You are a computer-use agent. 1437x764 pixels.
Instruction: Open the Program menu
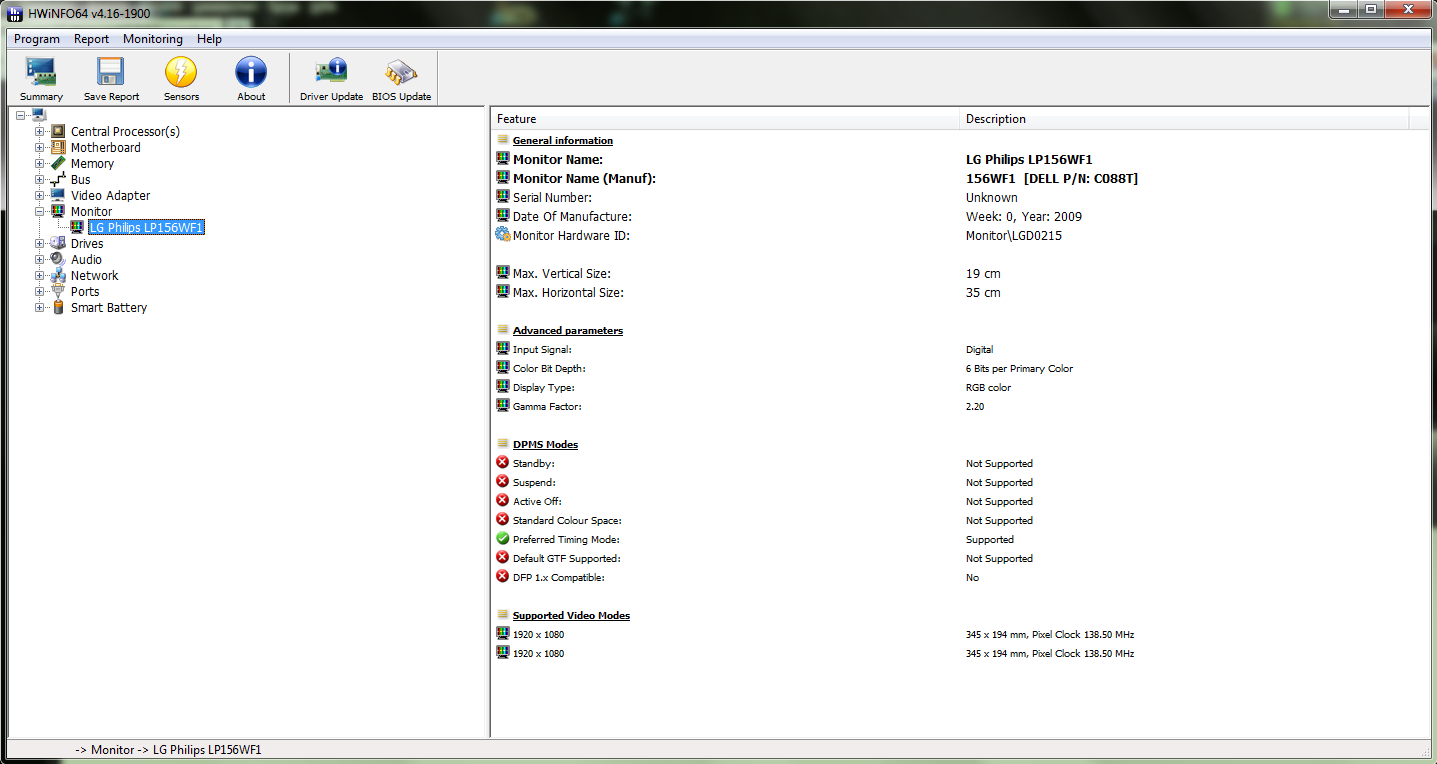coord(37,39)
